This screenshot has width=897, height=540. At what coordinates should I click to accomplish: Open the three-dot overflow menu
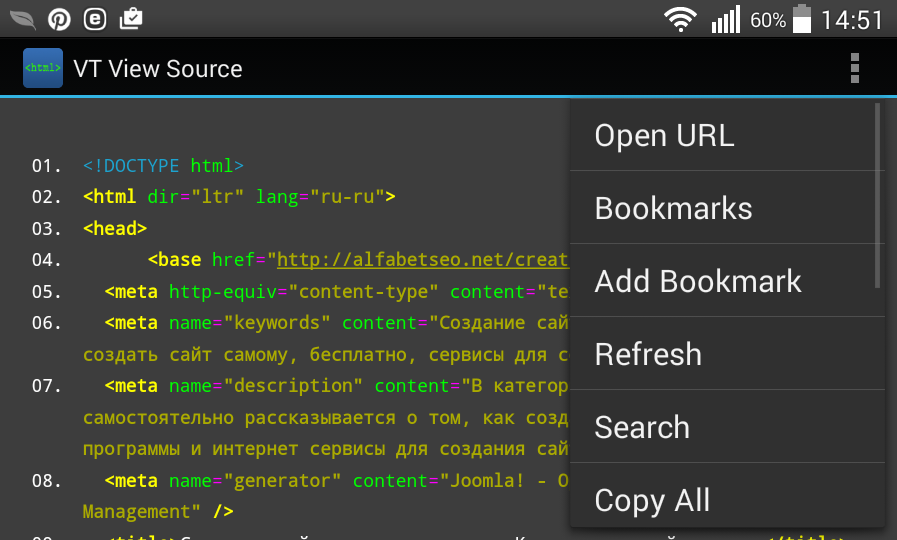point(854,68)
